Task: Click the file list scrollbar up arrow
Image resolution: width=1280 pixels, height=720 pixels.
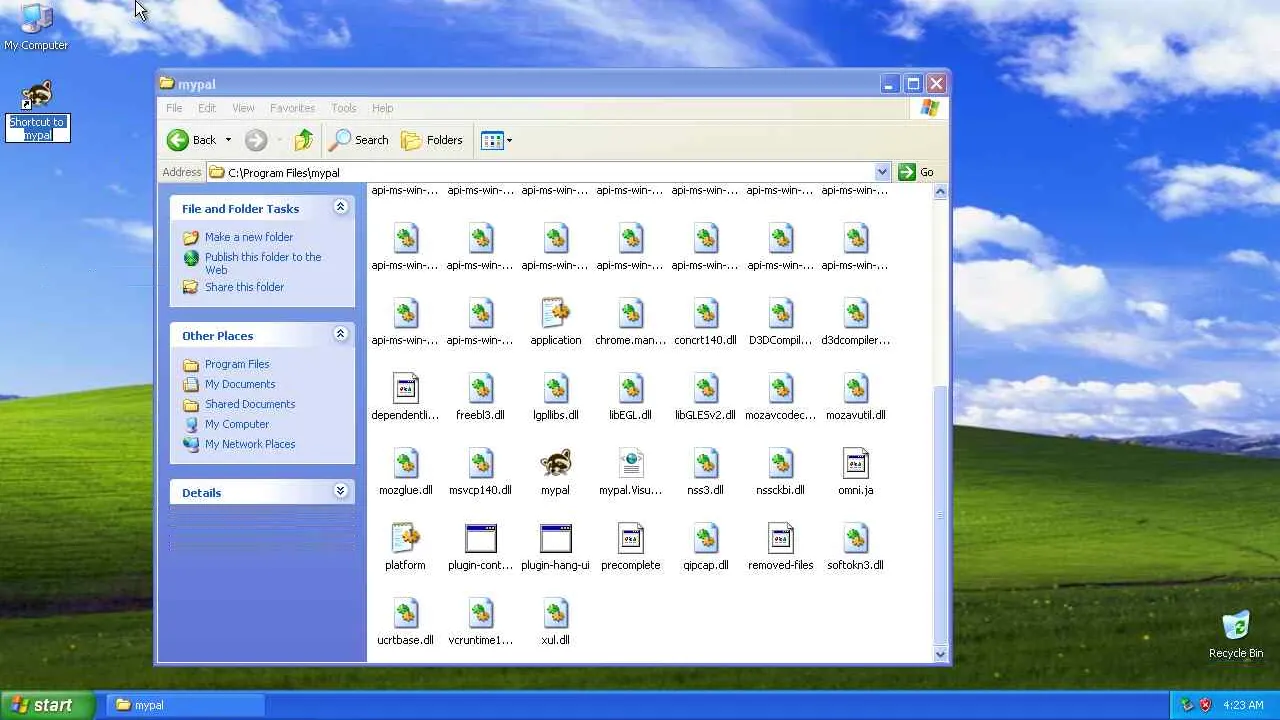Action: (x=940, y=192)
